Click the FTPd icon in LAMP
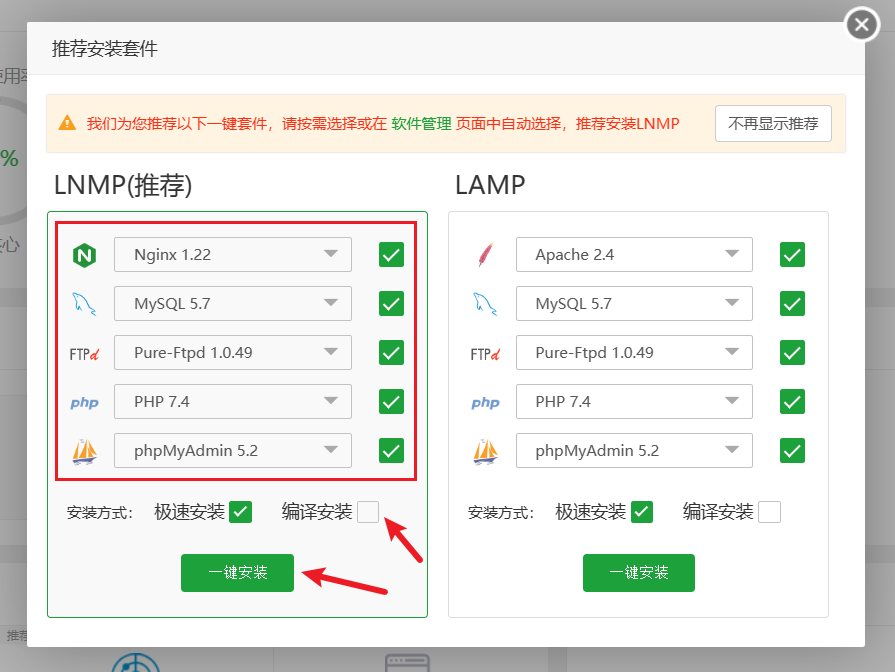Image resolution: width=895 pixels, height=672 pixels. point(486,354)
